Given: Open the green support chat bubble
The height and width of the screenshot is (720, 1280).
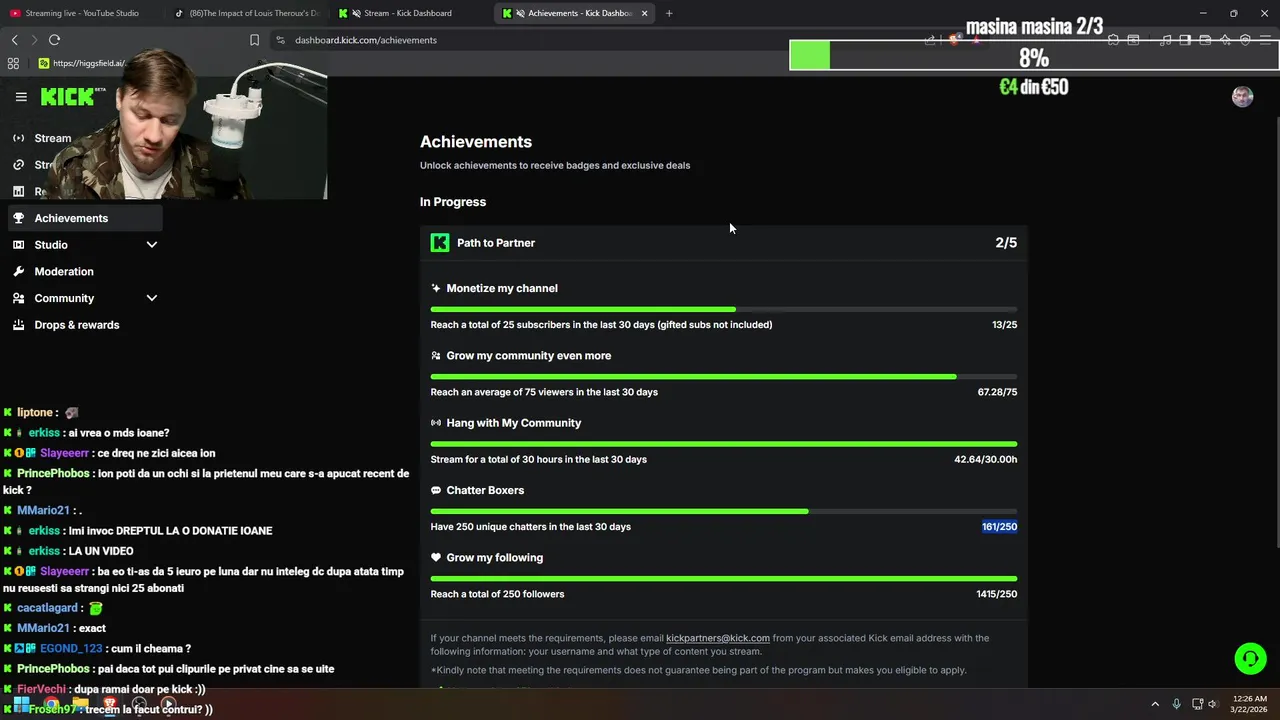Looking at the screenshot, I should (x=1250, y=658).
